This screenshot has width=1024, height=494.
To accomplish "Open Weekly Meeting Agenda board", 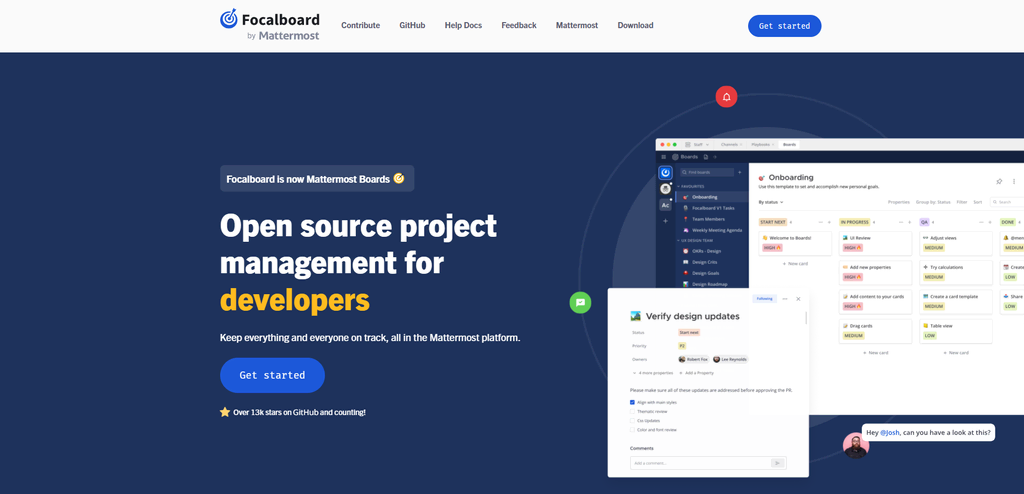I will point(713,230).
